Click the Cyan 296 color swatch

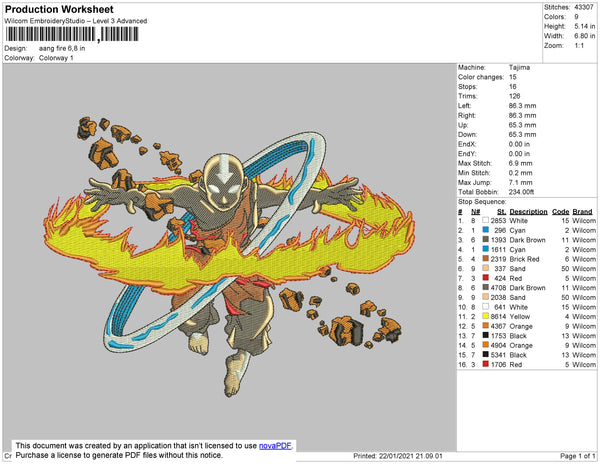tap(486, 230)
